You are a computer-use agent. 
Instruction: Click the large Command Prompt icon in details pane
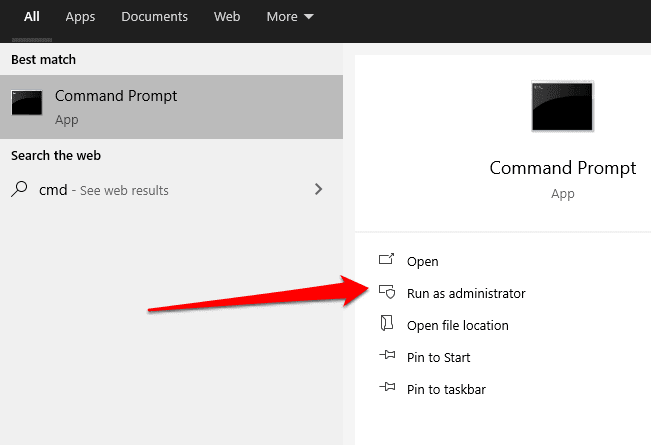(562, 106)
